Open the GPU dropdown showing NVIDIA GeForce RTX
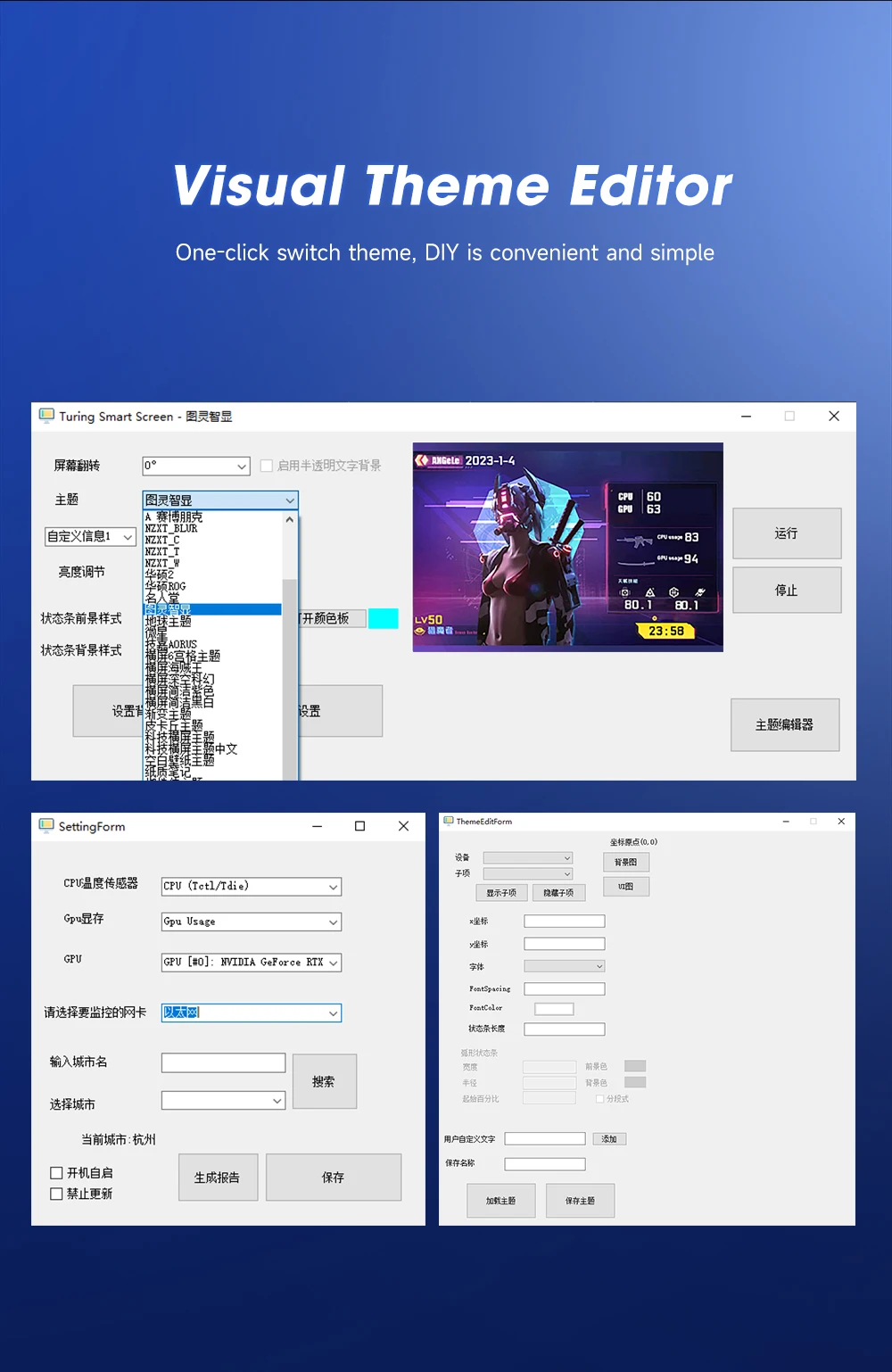The image size is (892, 1372). pos(252,963)
